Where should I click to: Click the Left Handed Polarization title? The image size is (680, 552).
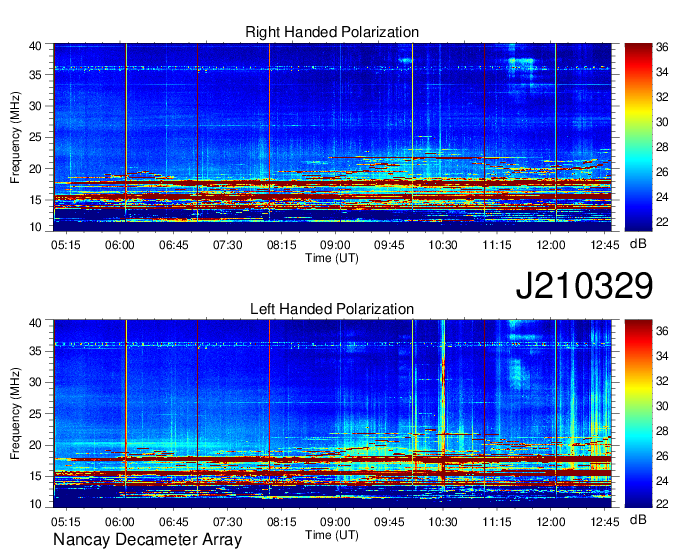click(332, 309)
